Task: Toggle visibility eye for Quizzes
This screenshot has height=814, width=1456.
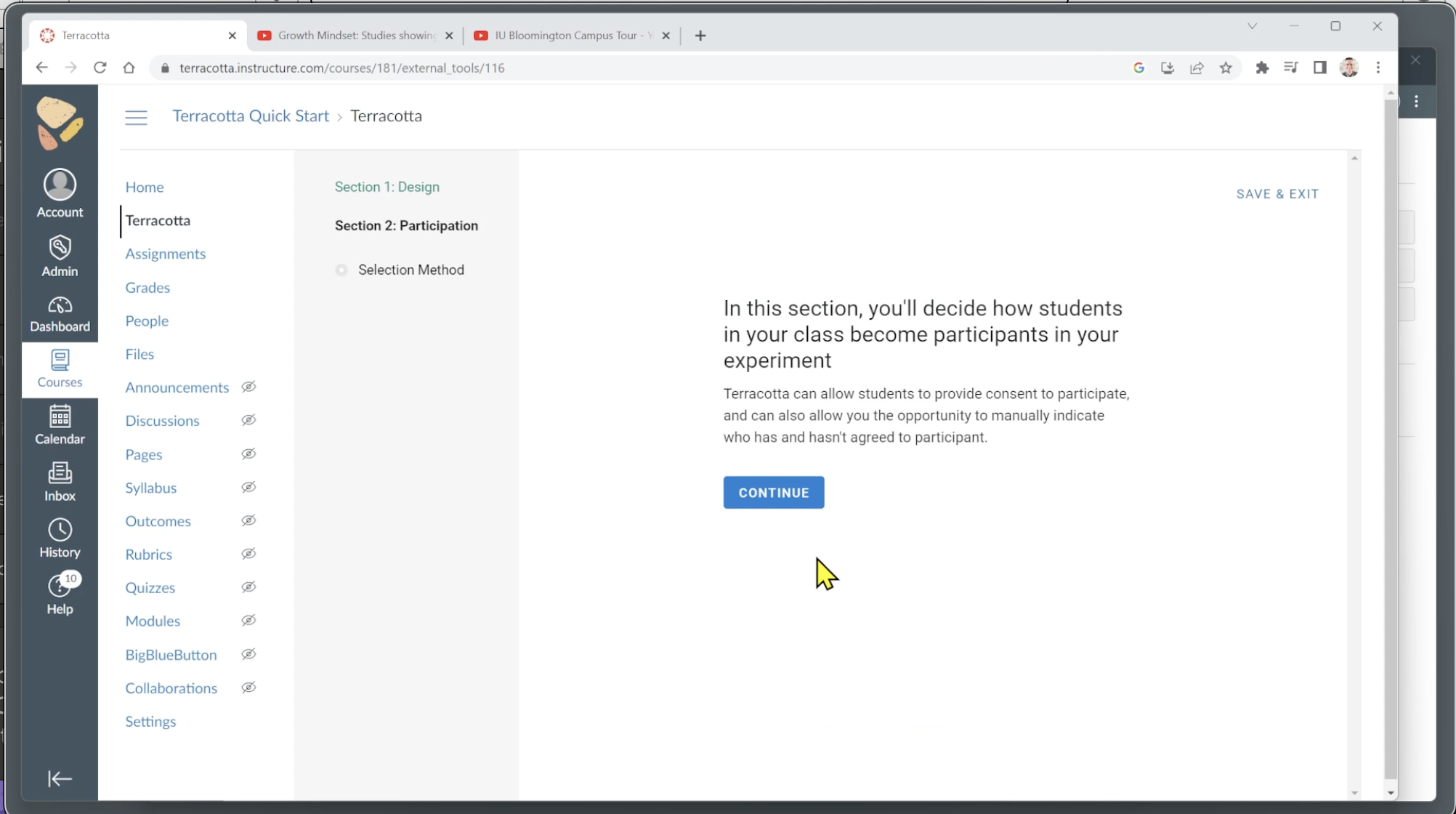Action: coord(248,587)
